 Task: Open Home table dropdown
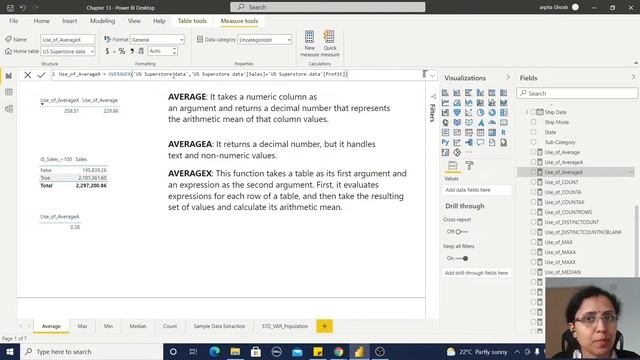coord(68,51)
